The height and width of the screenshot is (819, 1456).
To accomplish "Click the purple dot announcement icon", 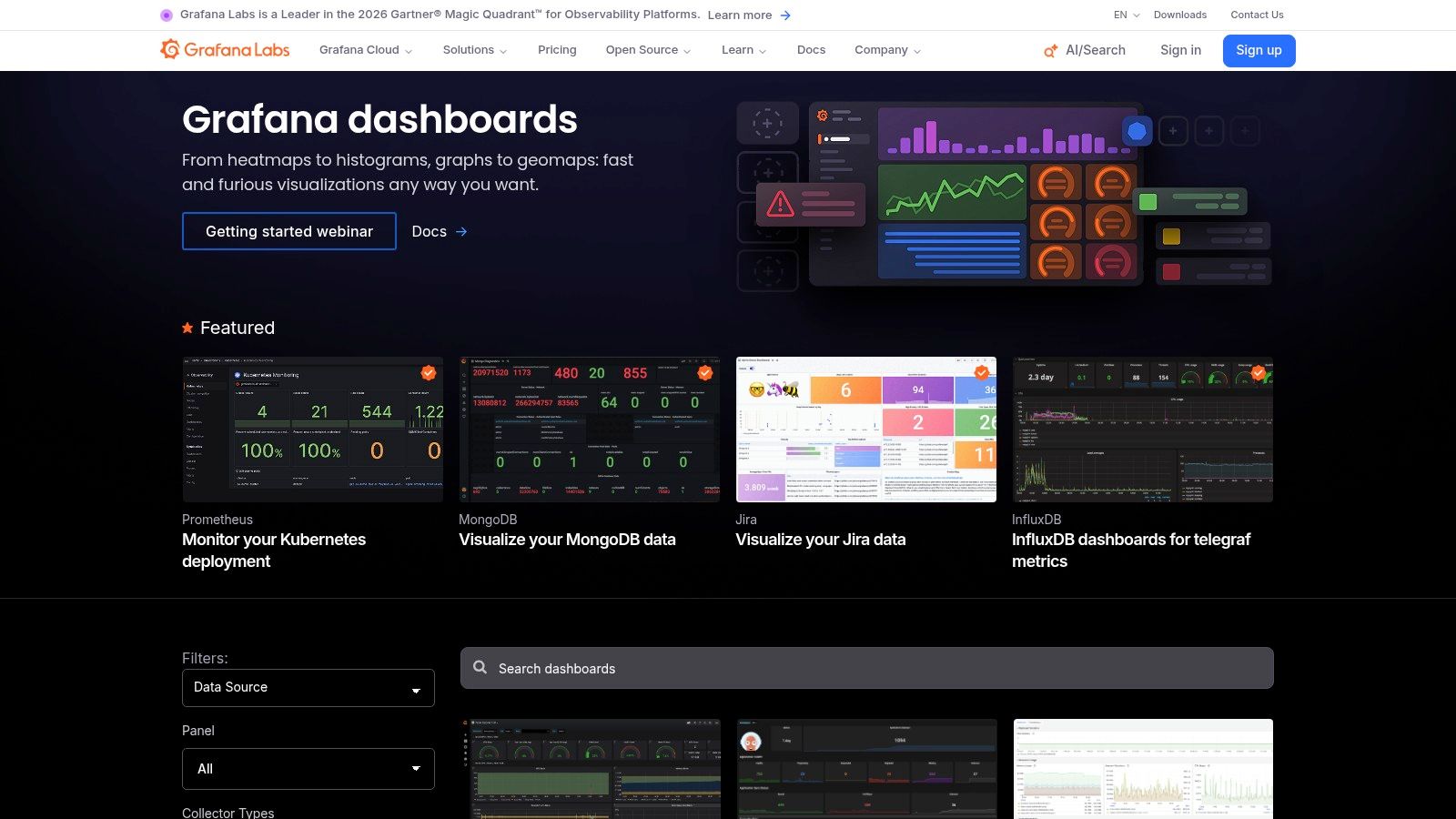I will click(x=167, y=15).
